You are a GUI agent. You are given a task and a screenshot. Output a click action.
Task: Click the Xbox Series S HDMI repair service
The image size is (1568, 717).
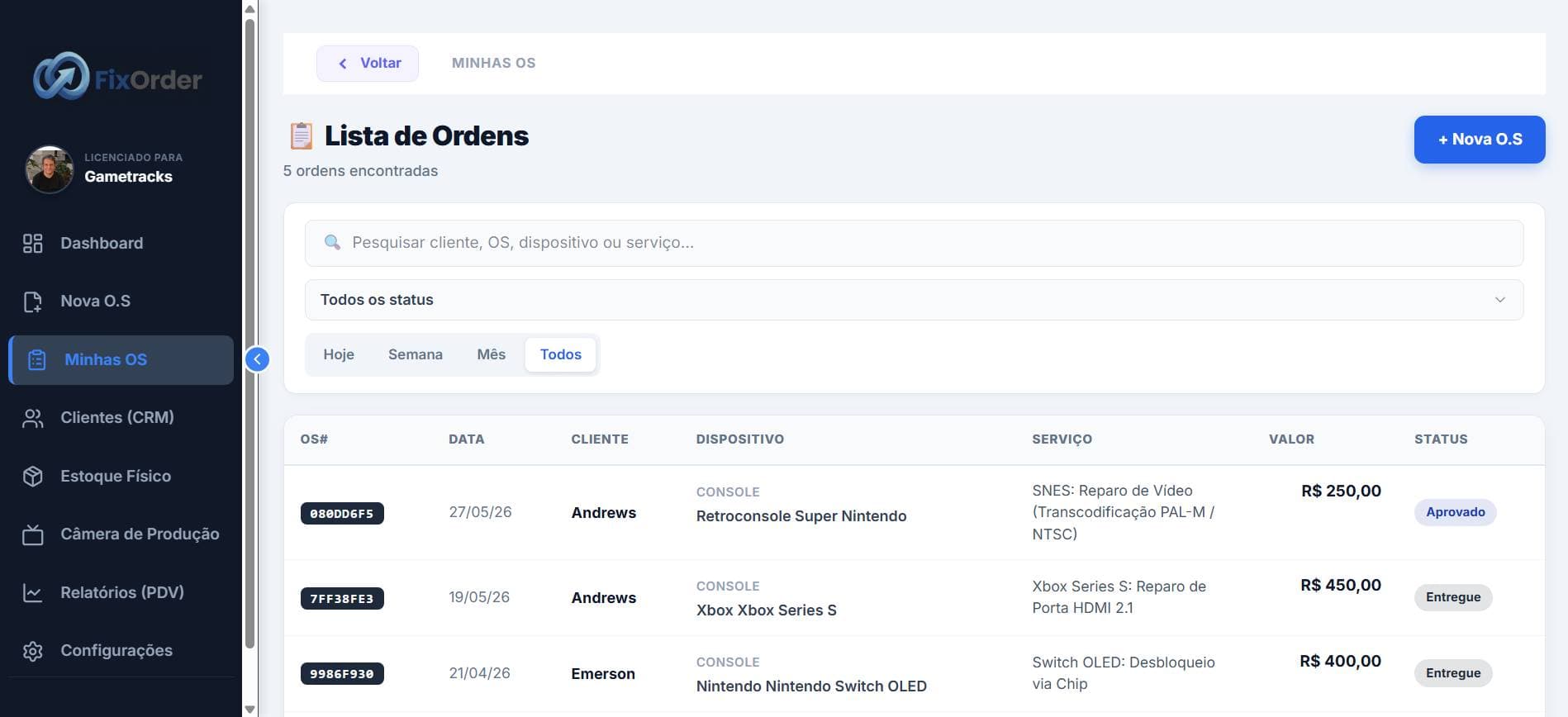click(x=1119, y=597)
